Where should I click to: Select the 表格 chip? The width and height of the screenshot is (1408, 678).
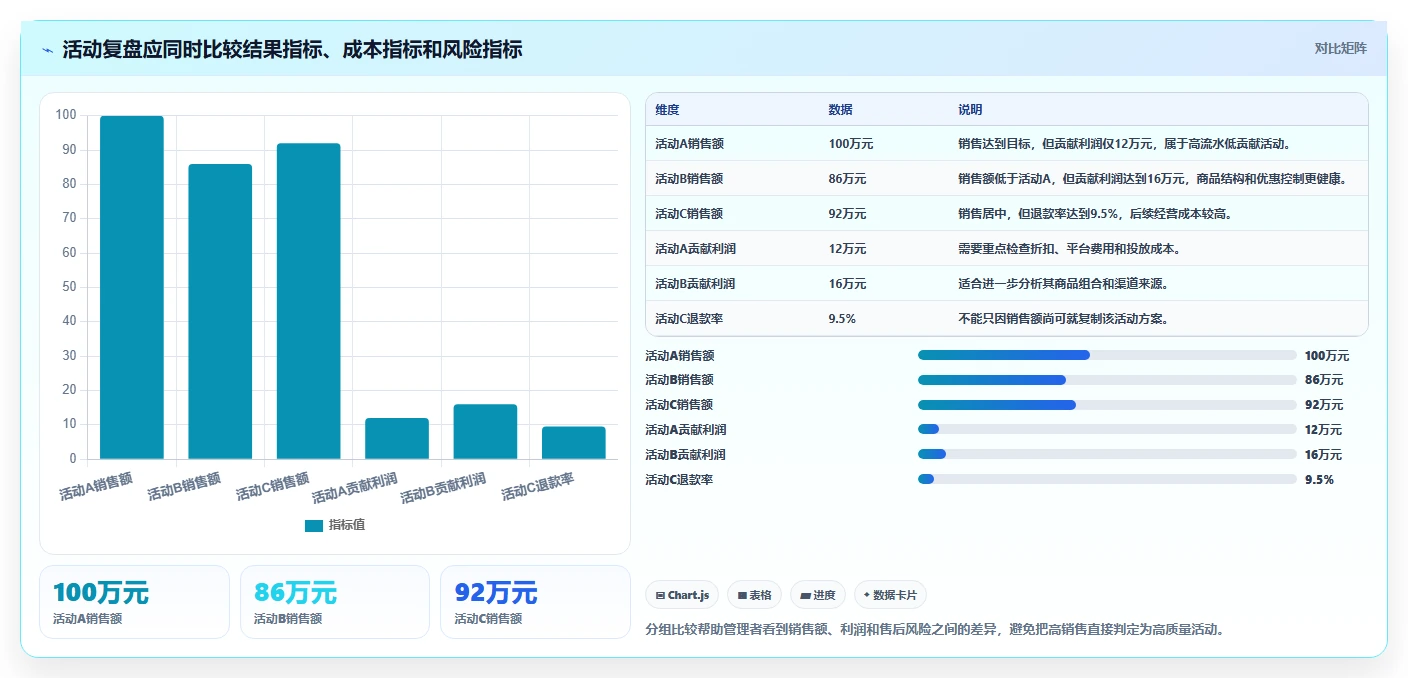click(754, 595)
